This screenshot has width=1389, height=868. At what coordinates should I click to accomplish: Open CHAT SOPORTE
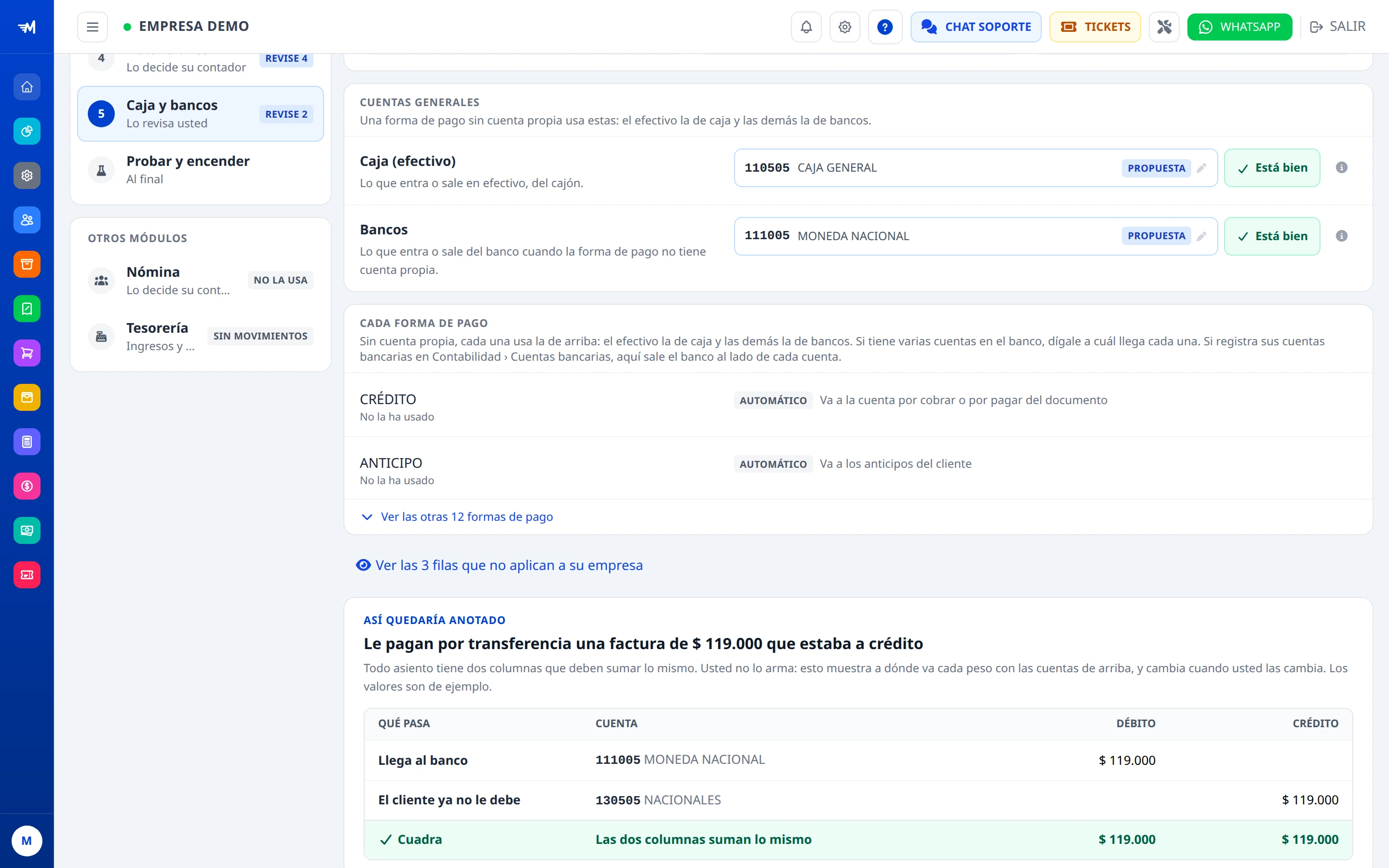tap(976, 27)
